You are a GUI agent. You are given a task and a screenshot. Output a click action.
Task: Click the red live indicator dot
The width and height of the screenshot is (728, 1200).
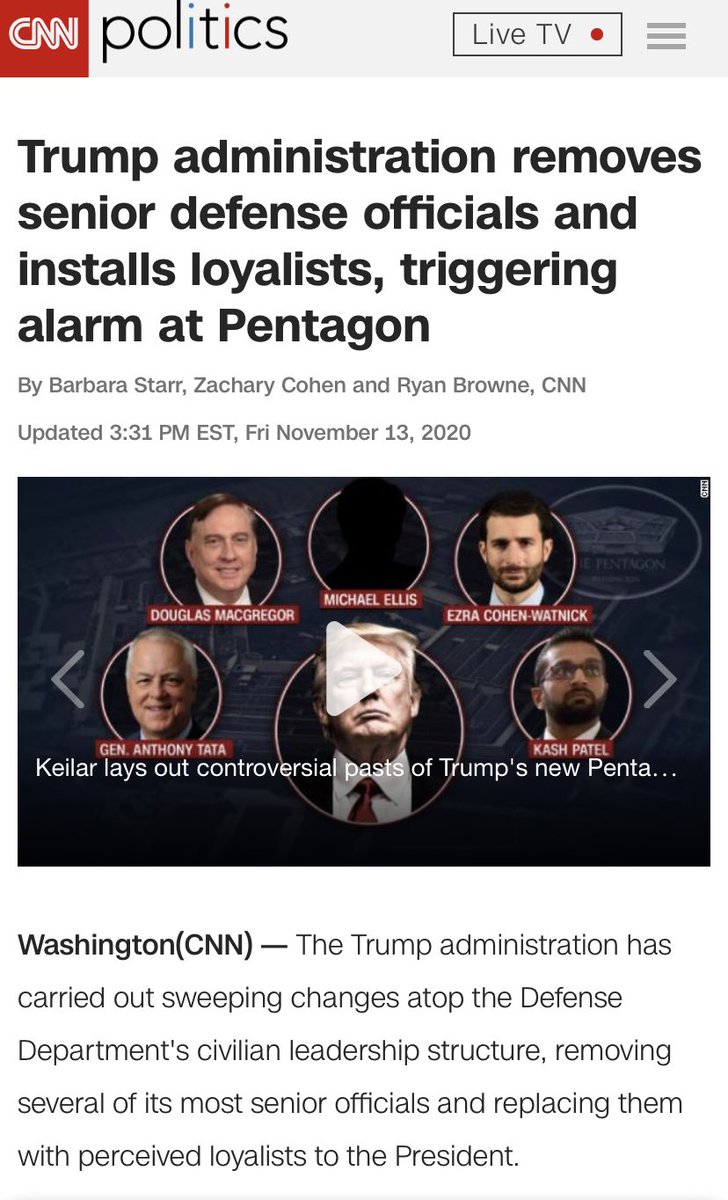point(597,35)
